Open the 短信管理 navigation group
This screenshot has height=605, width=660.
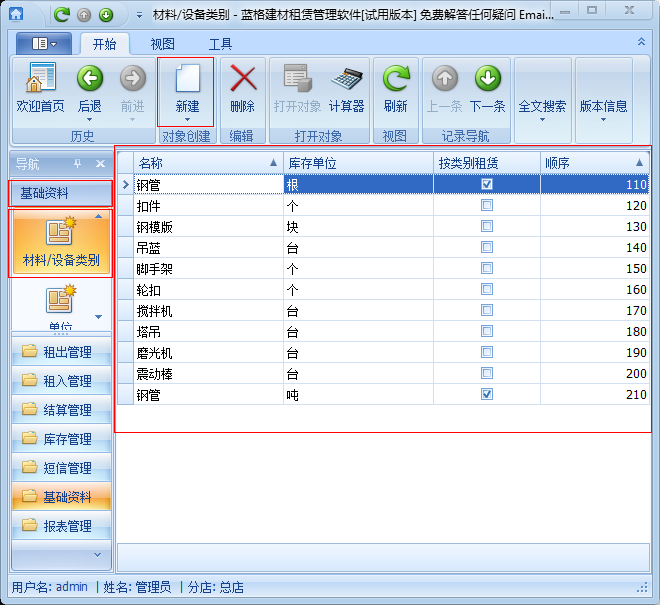pos(61,468)
